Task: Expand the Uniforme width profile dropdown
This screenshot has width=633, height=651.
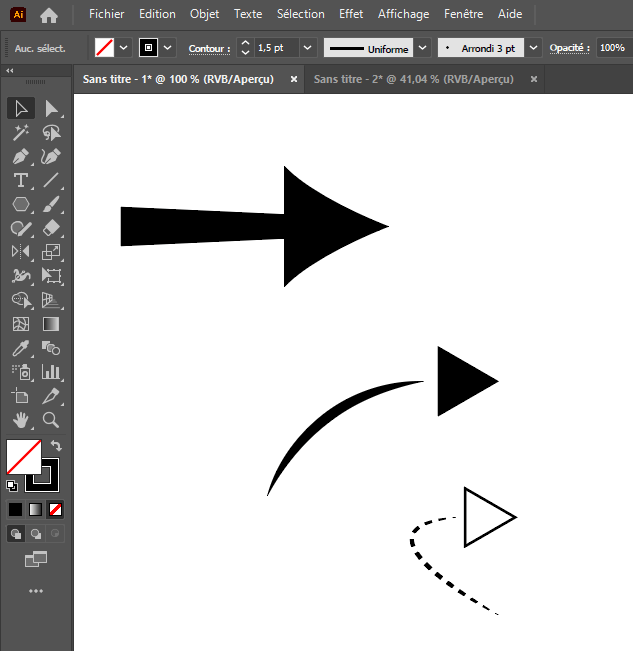Action: [x=423, y=48]
